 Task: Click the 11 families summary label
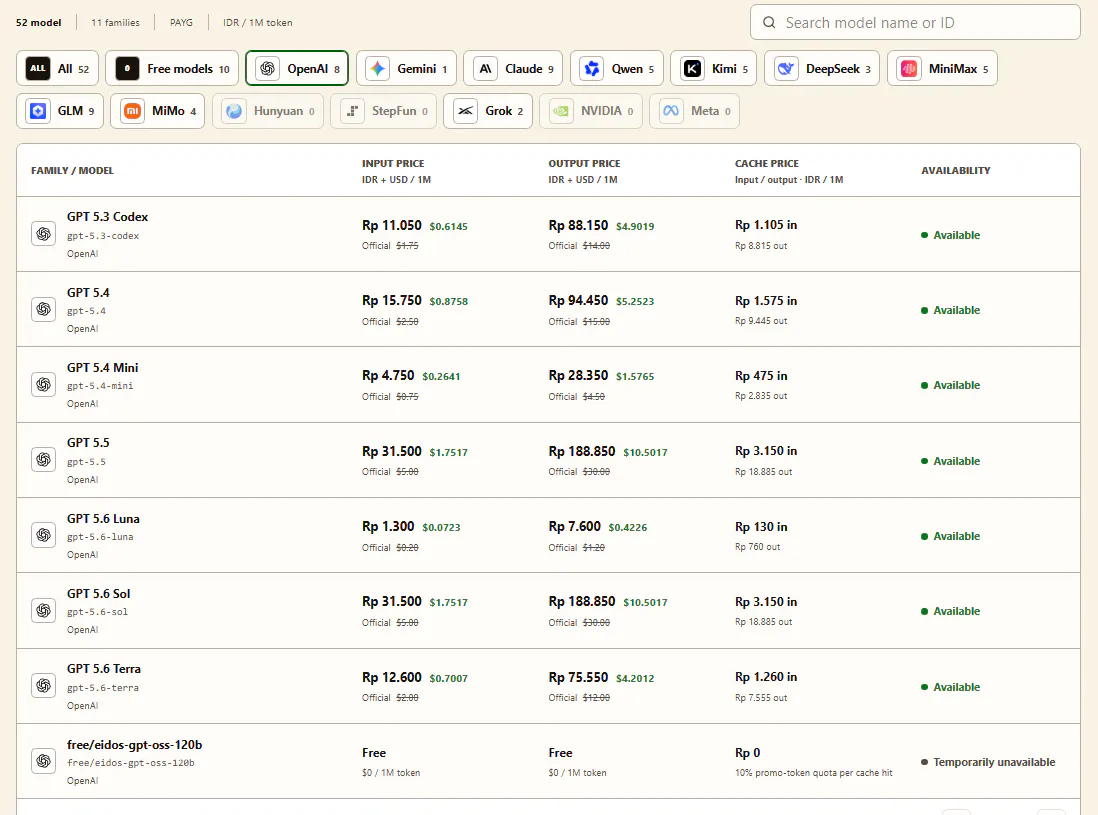pos(115,22)
